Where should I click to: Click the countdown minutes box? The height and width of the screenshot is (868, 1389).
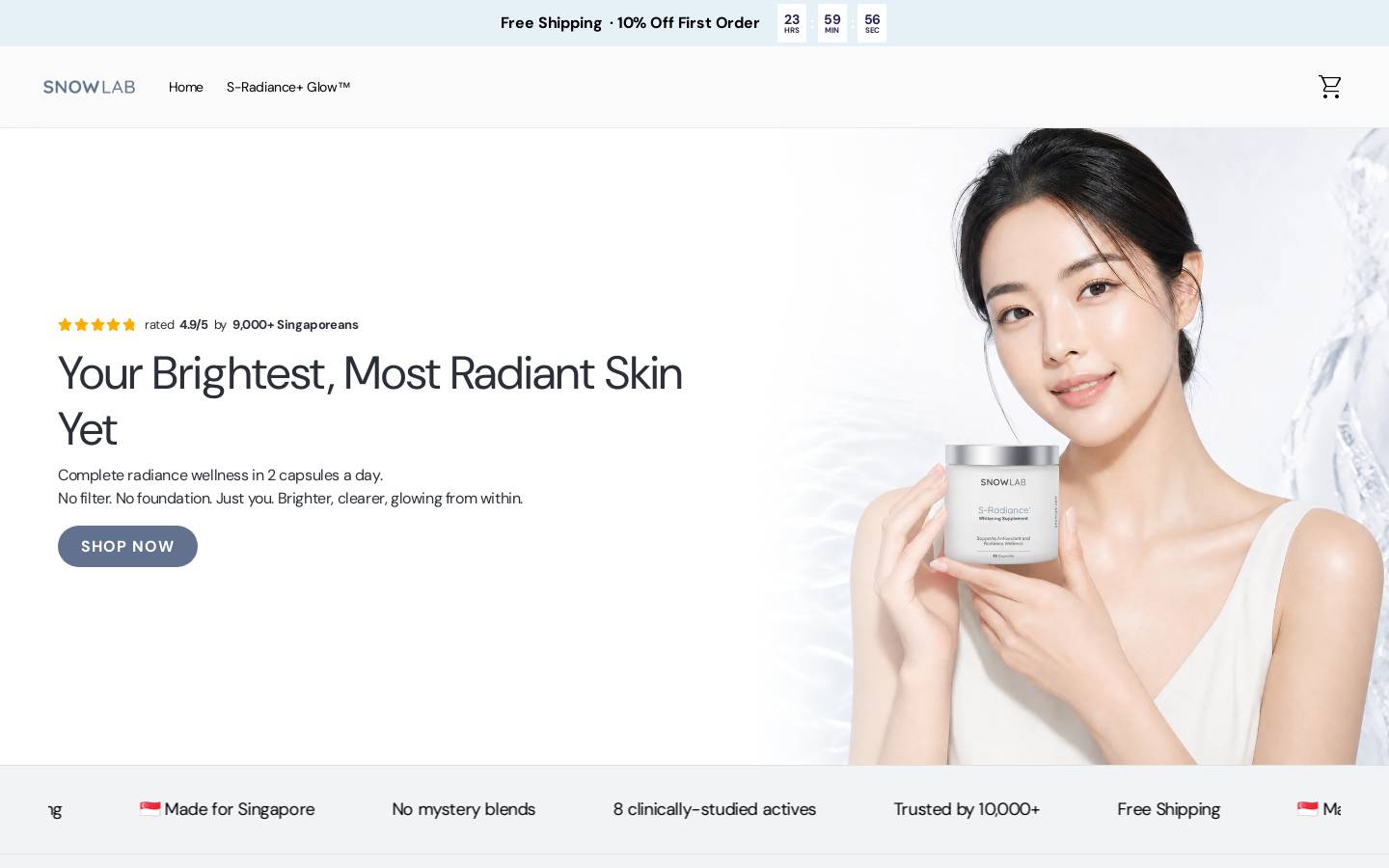832,23
